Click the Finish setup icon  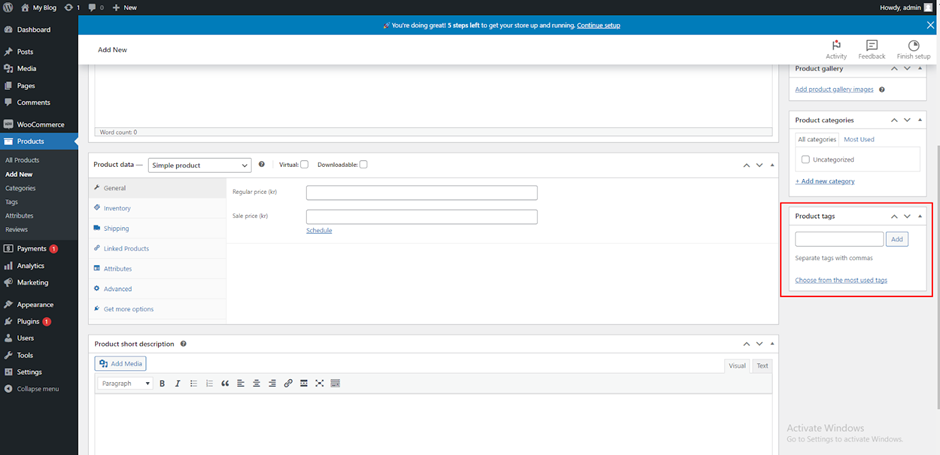913,46
